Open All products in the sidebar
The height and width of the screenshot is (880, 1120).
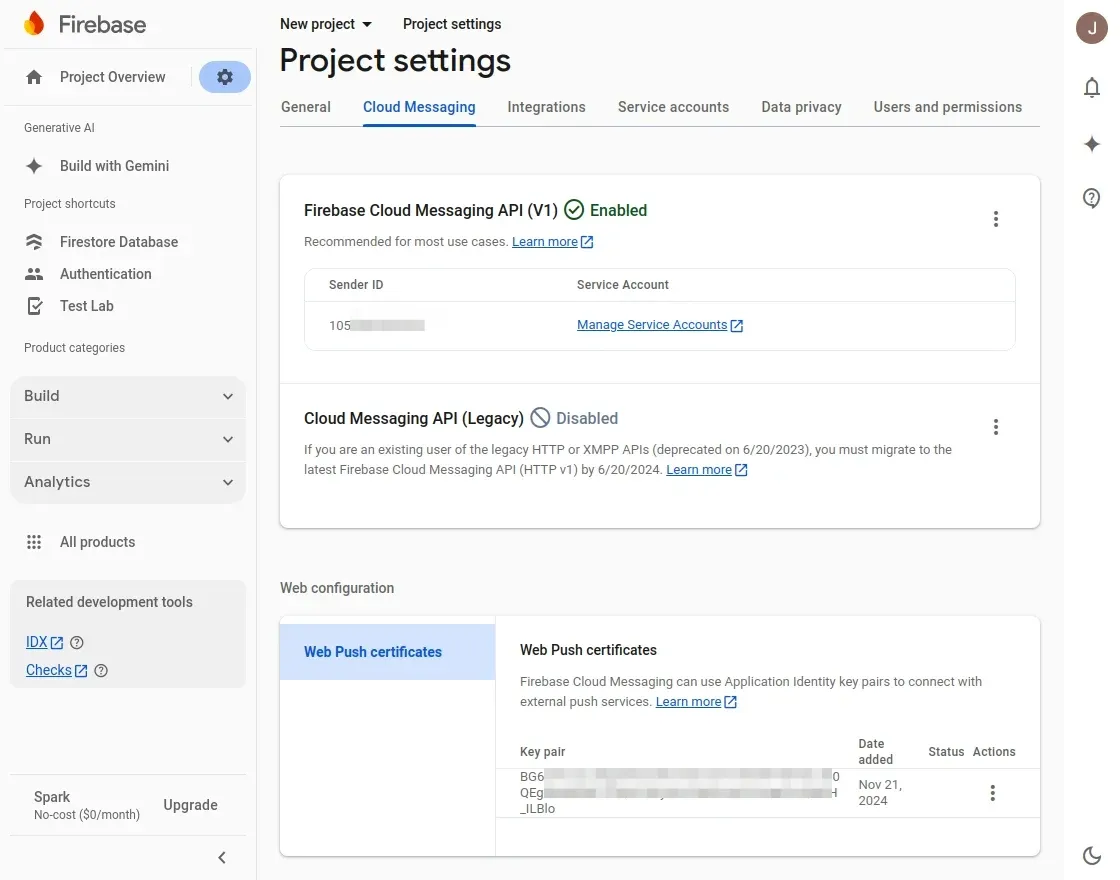point(97,542)
